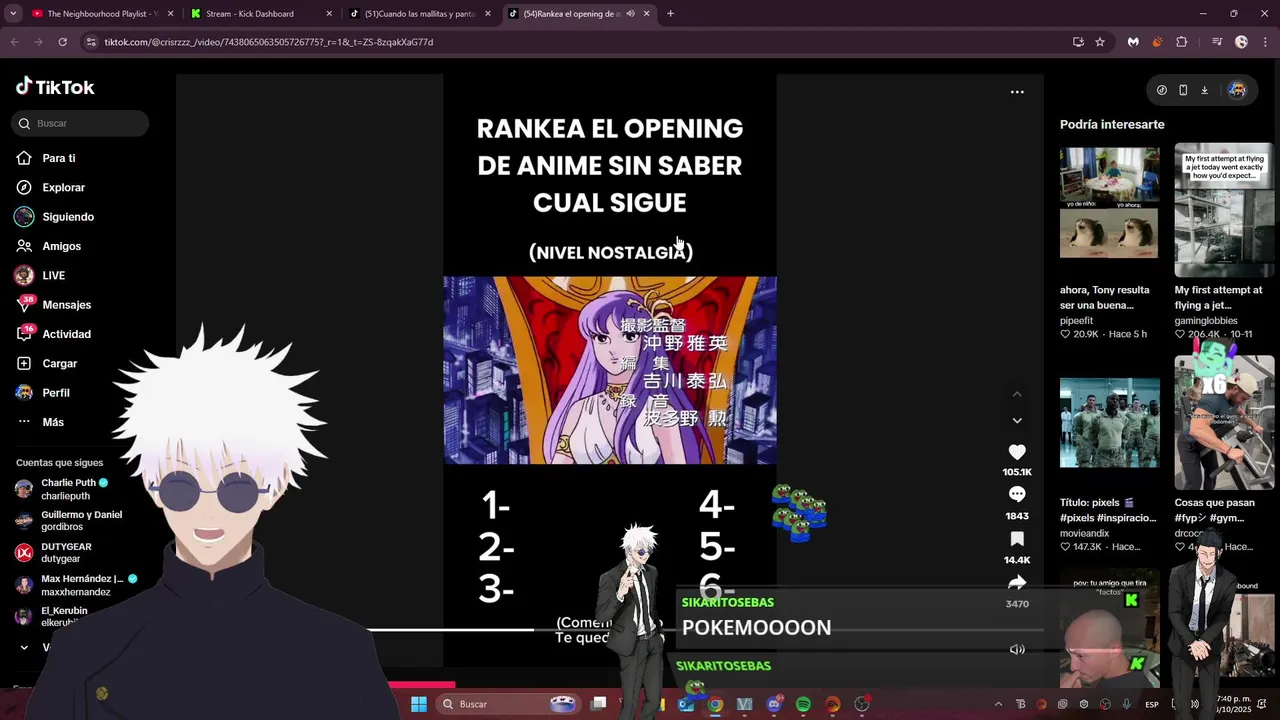Click the pipeefit username link
The height and width of the screenshot is (720, 1280).
click(1077, 321)
